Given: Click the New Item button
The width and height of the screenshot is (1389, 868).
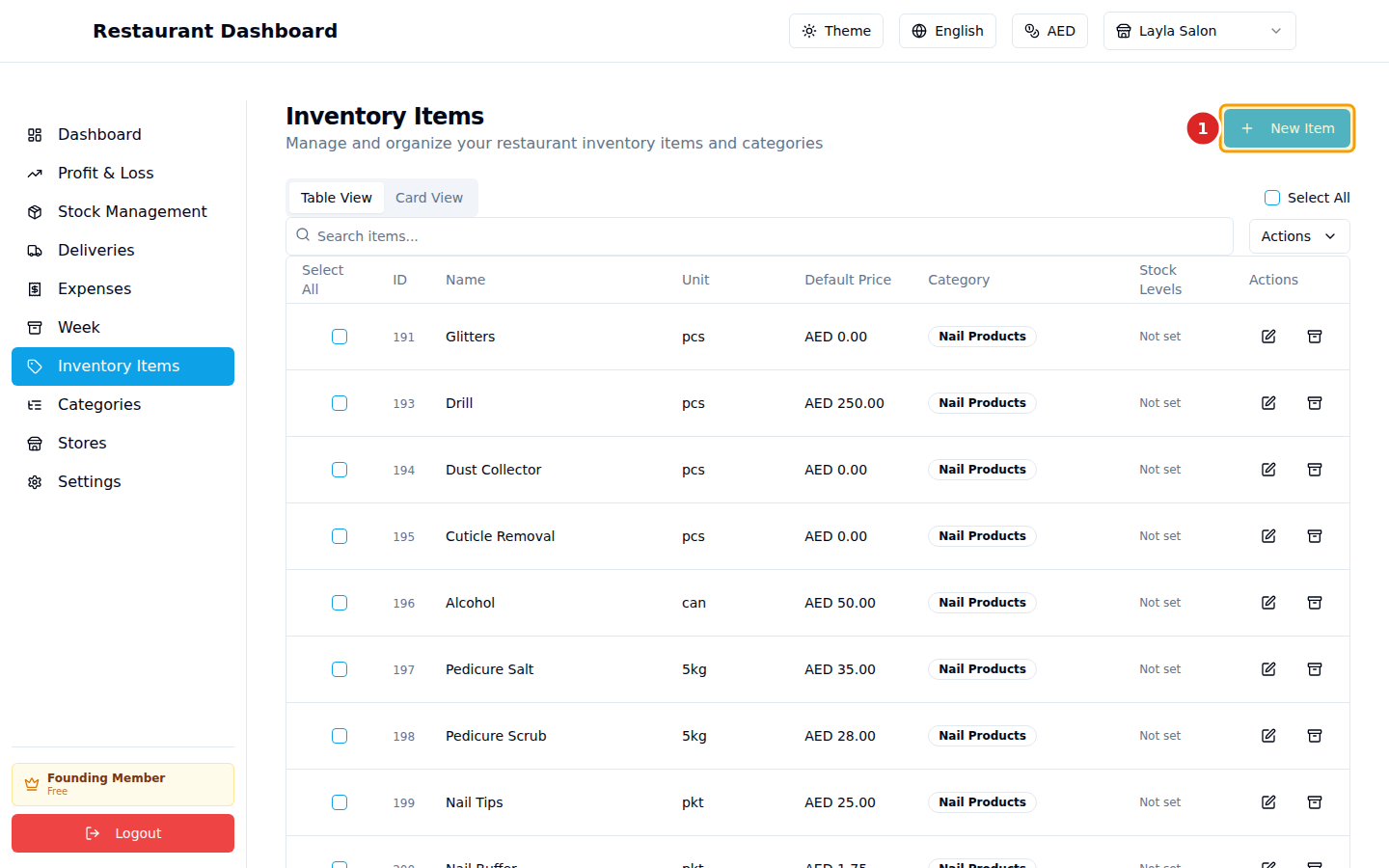Looking at the screenshot, I should point(1287,128).
